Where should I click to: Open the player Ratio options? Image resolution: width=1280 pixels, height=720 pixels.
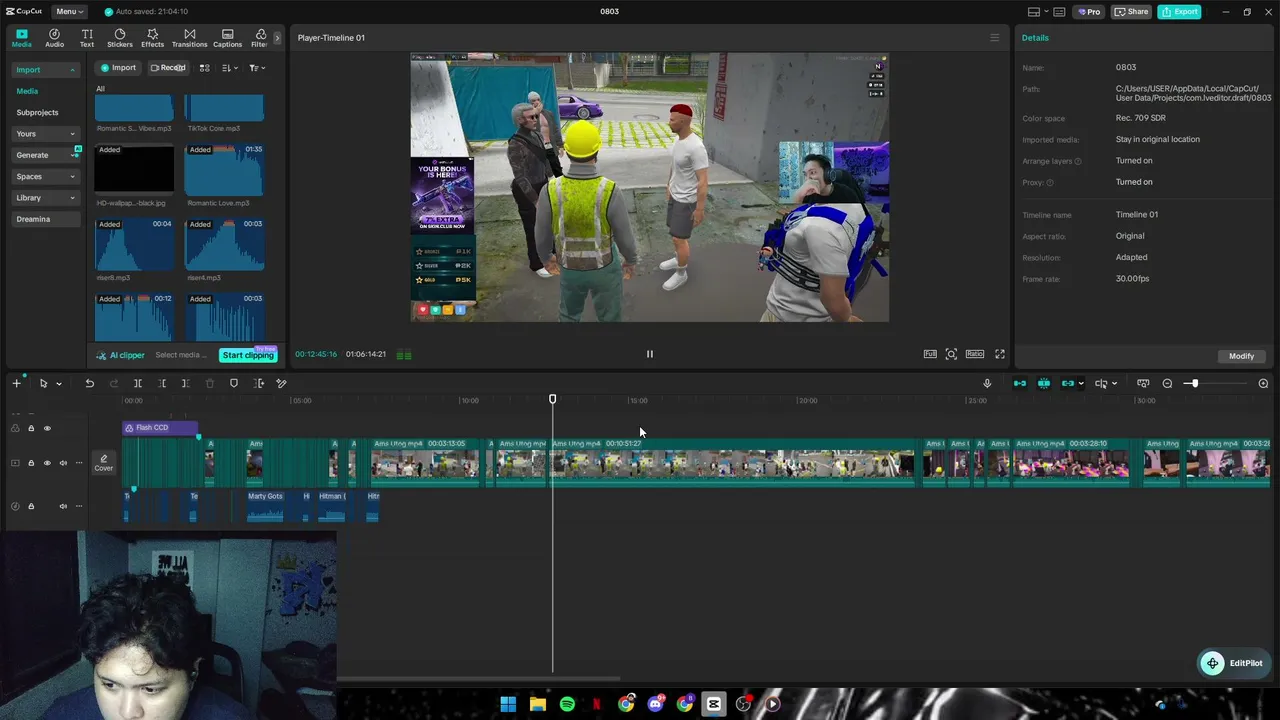974,354
